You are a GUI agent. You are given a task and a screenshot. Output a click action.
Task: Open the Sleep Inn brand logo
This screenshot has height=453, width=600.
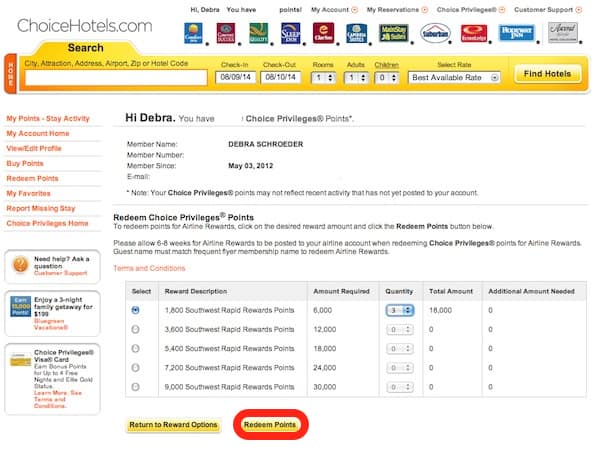coord(291,33)
